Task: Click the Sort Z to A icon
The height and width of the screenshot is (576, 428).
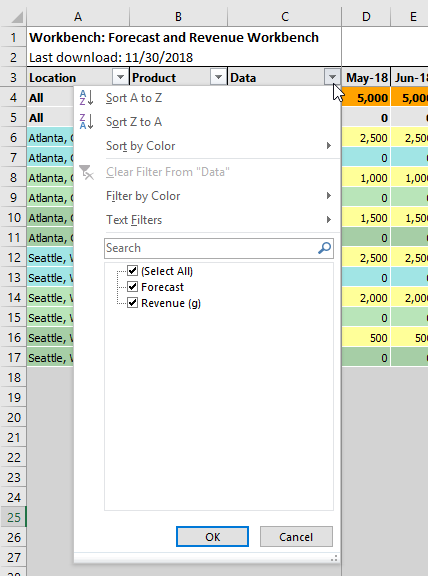Action: pyautogui.click(x=87, y=122)
